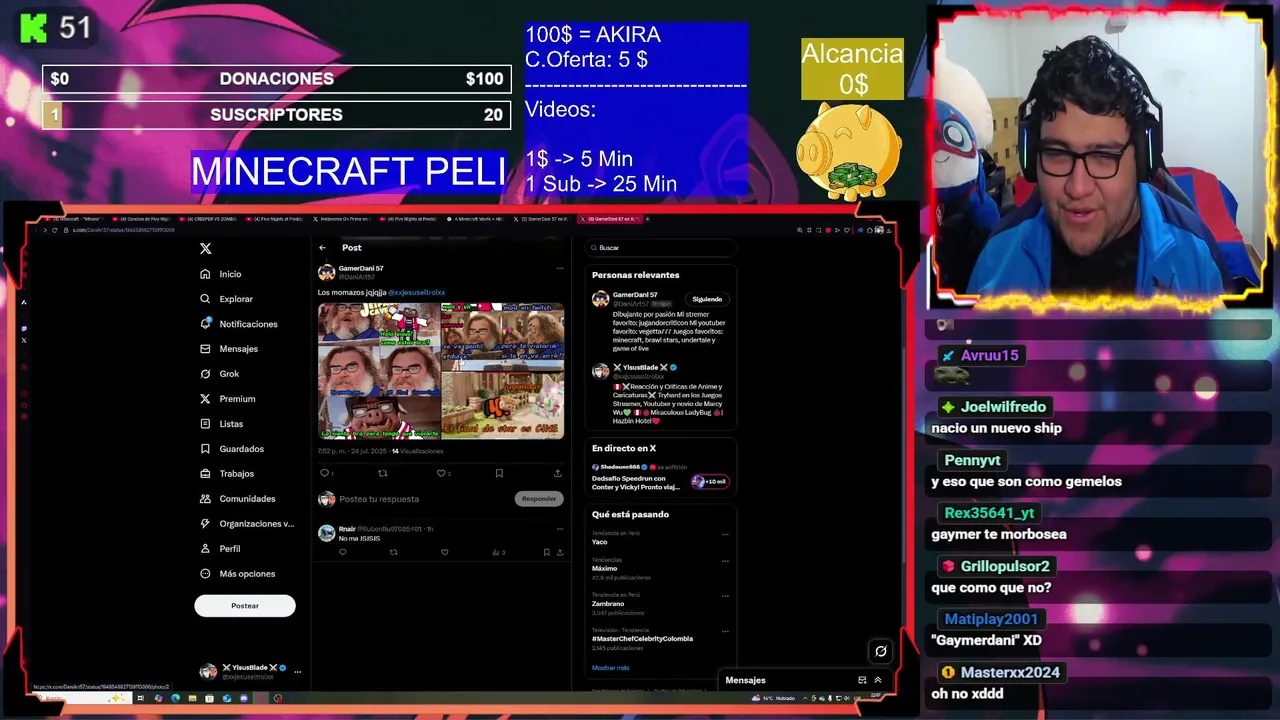Open the Explorar search icon in sidebar
This screenshot has height=720, width=1280.
pos(205,299)
